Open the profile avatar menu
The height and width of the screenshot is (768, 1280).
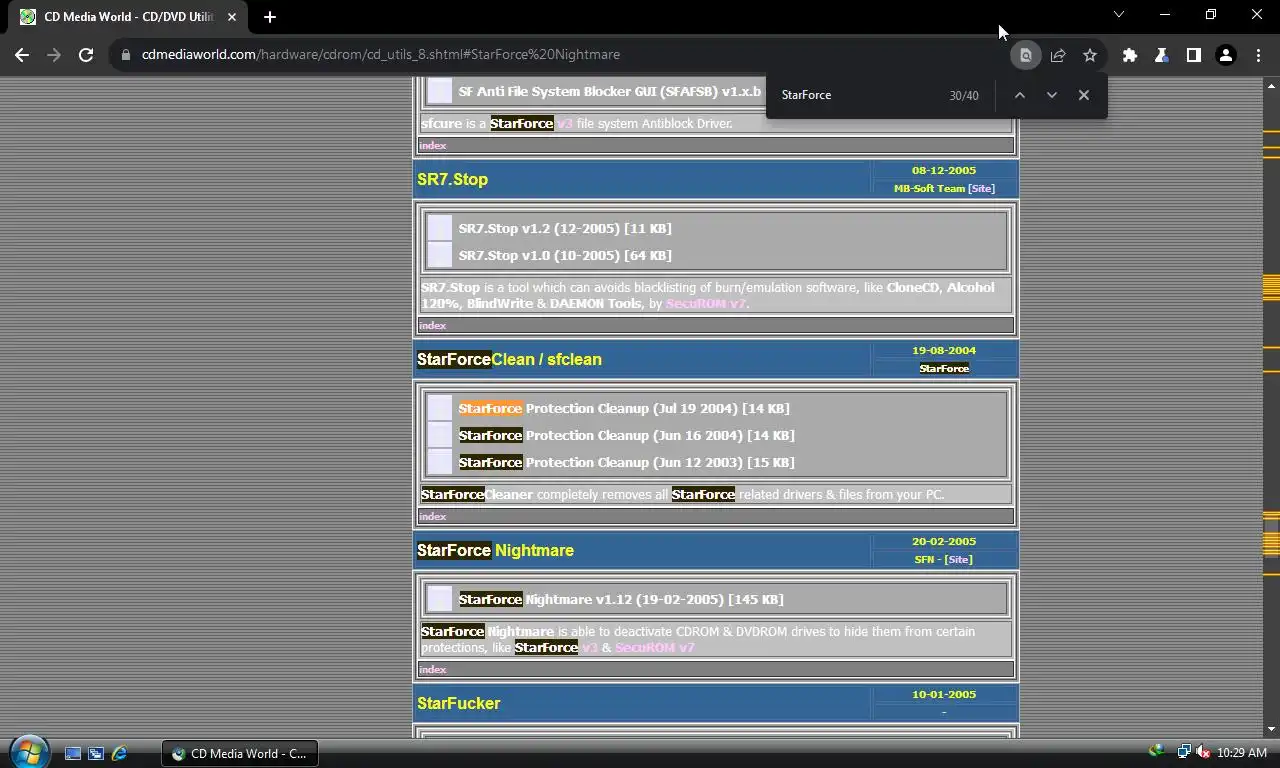pos(1225,55)
